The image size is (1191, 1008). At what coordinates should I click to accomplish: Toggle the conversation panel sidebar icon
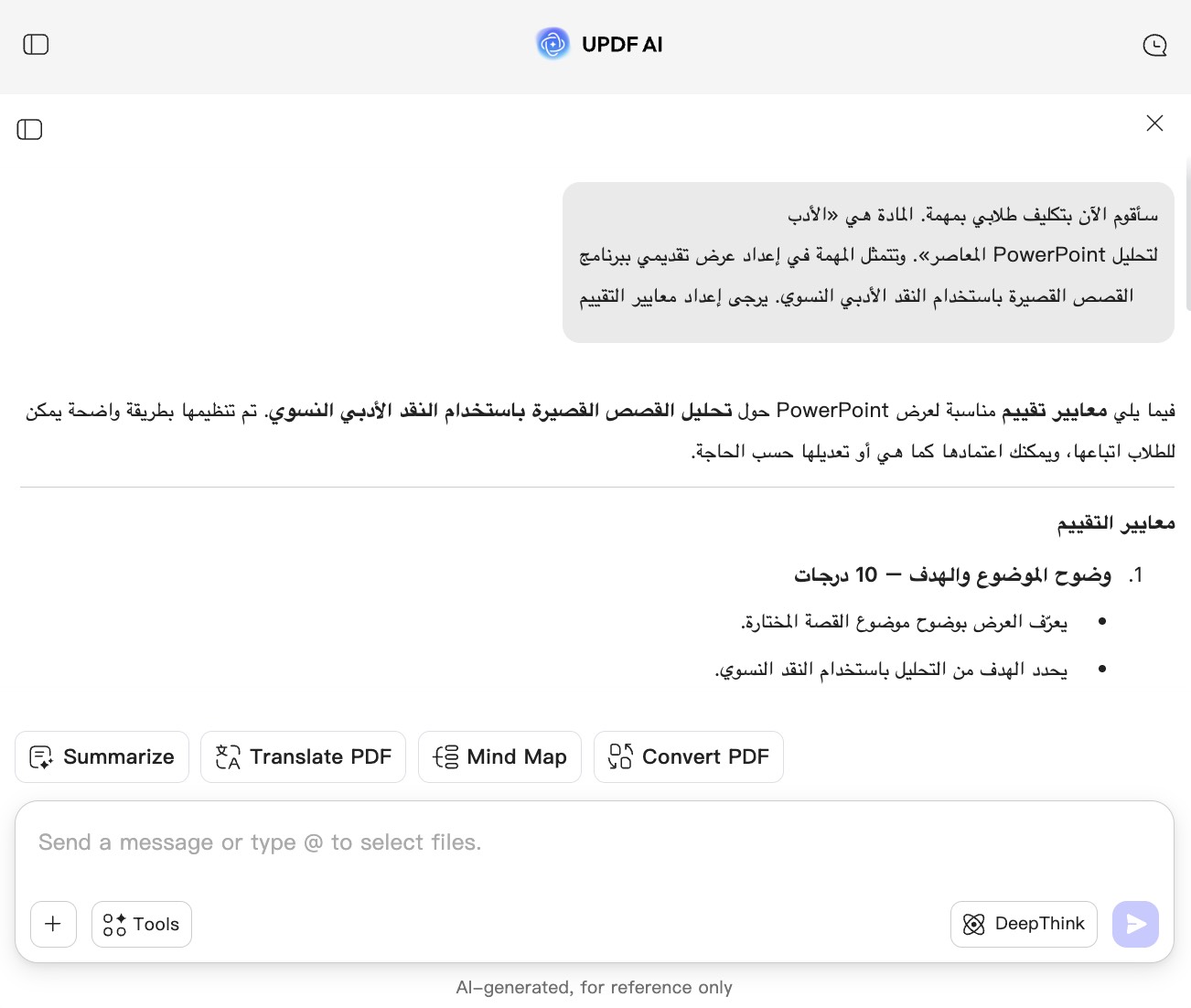[30, 129]
